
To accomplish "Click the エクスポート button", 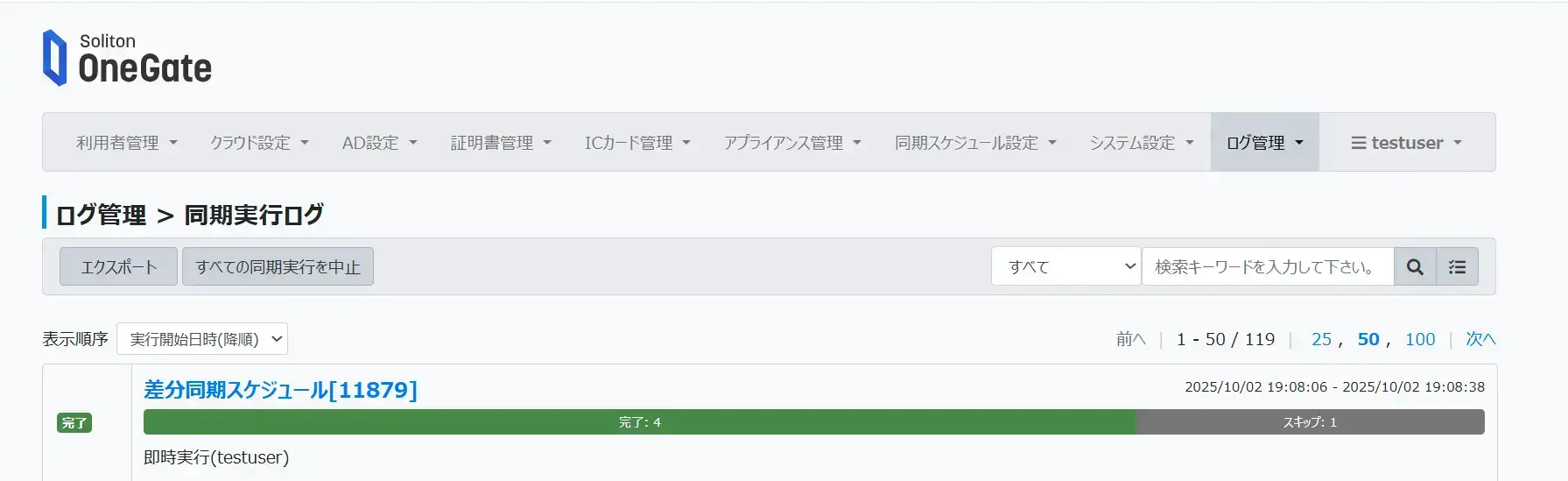I will (x=119, y=267).
